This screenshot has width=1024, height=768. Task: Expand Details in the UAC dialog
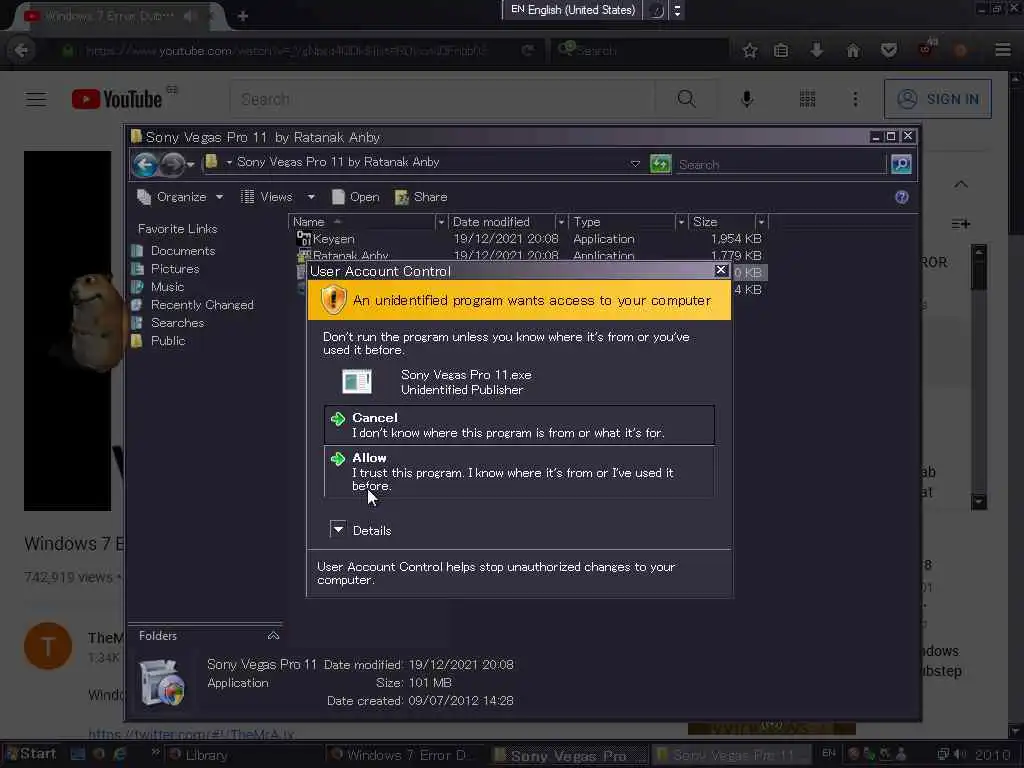coord(338,530)
